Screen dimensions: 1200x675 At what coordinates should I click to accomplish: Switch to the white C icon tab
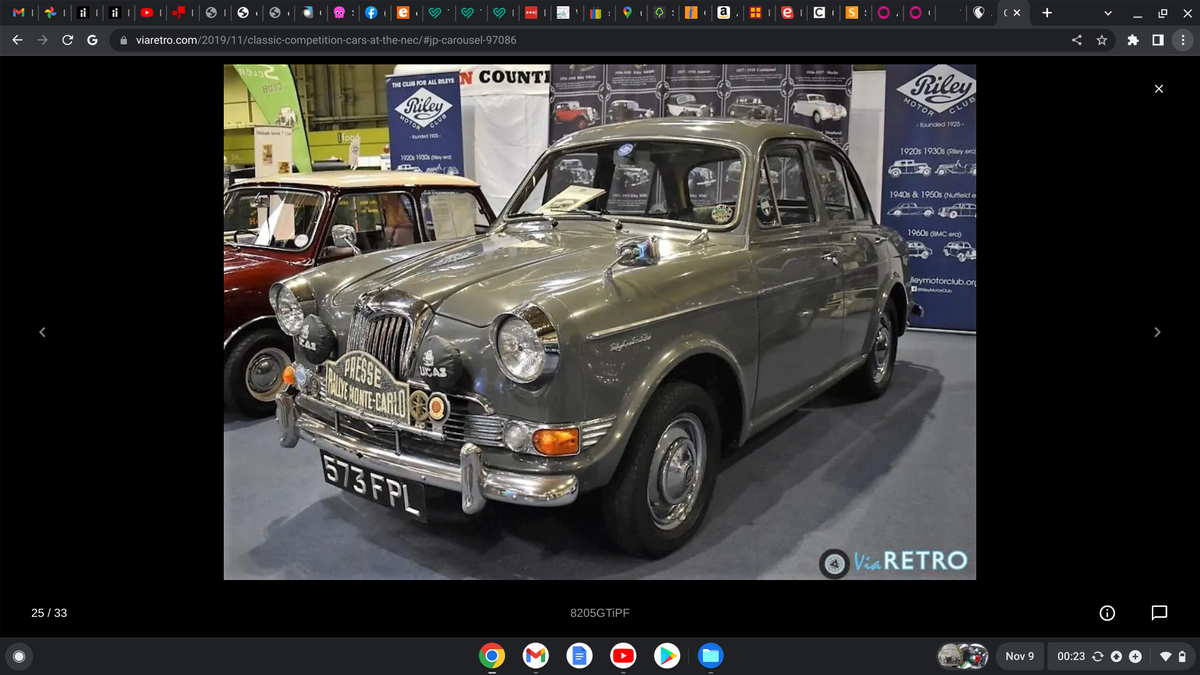(819, 13)
